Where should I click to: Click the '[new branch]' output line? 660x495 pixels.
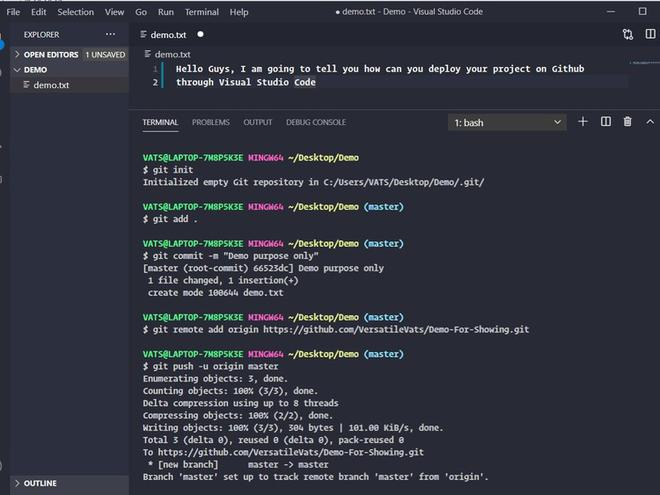click(238, 464)
